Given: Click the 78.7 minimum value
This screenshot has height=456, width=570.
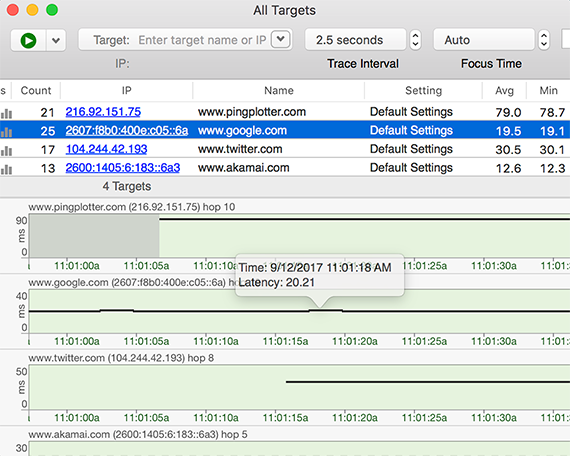Looking at the screenshot, I should [552, 112].
